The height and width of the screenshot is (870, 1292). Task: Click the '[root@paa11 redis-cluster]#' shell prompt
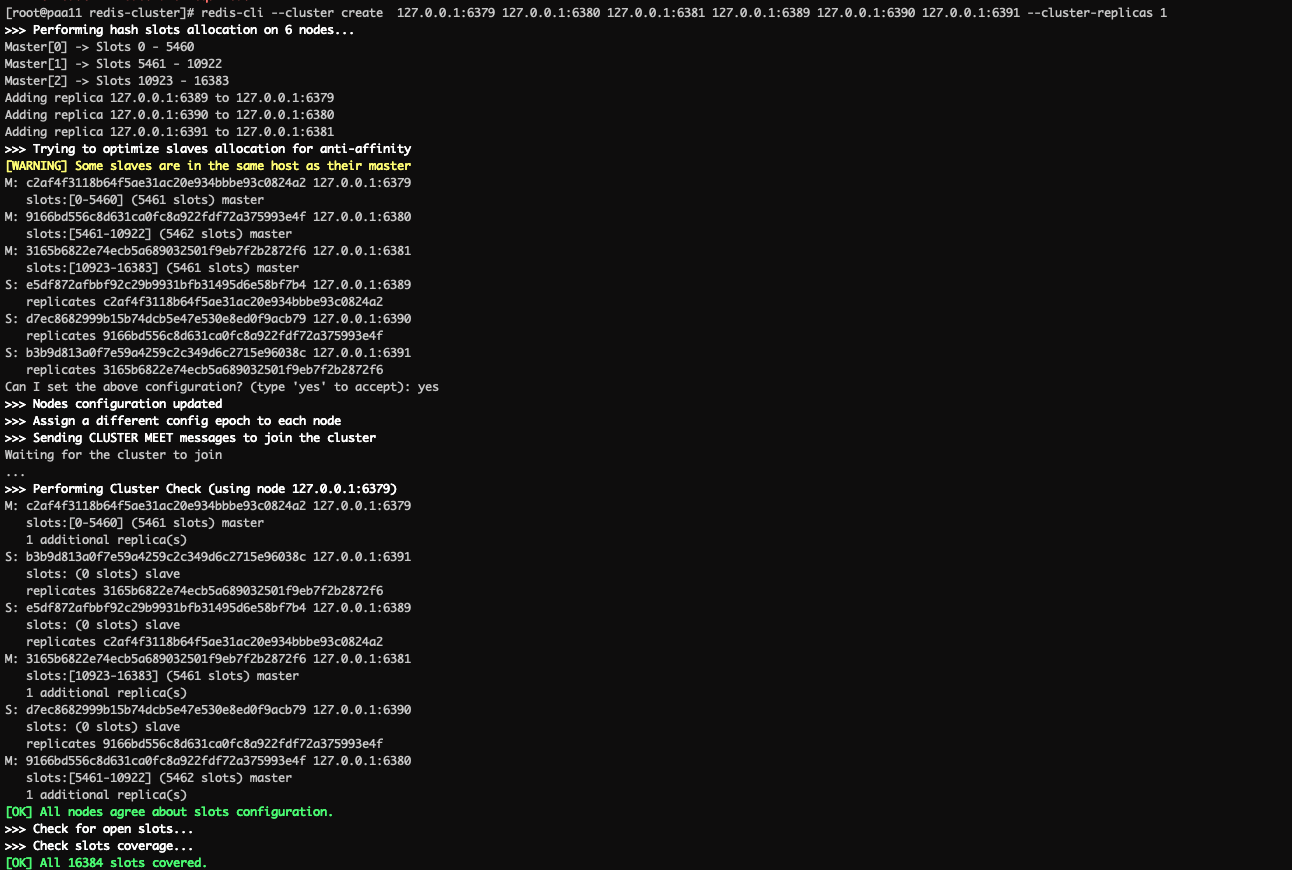(x=99, y=13)
